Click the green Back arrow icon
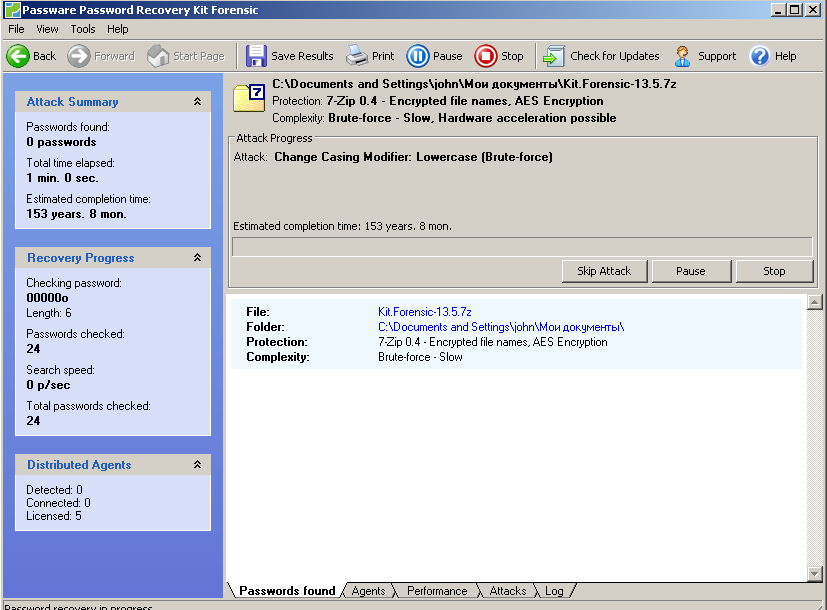 [x=18, y=56]
